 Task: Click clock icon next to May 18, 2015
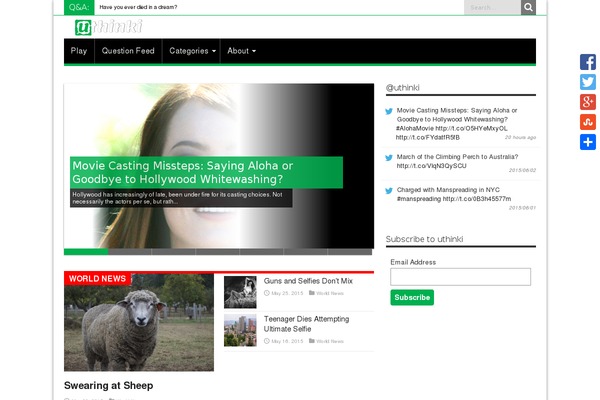click(267, 341)
